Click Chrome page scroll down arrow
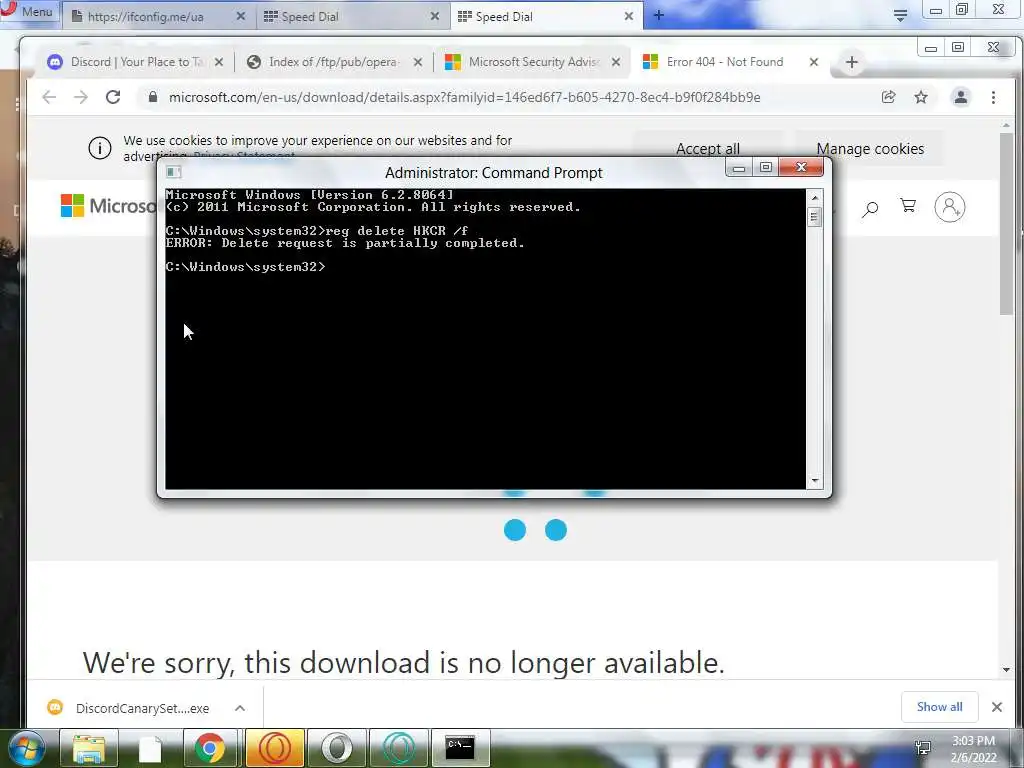 (1006, 669)
